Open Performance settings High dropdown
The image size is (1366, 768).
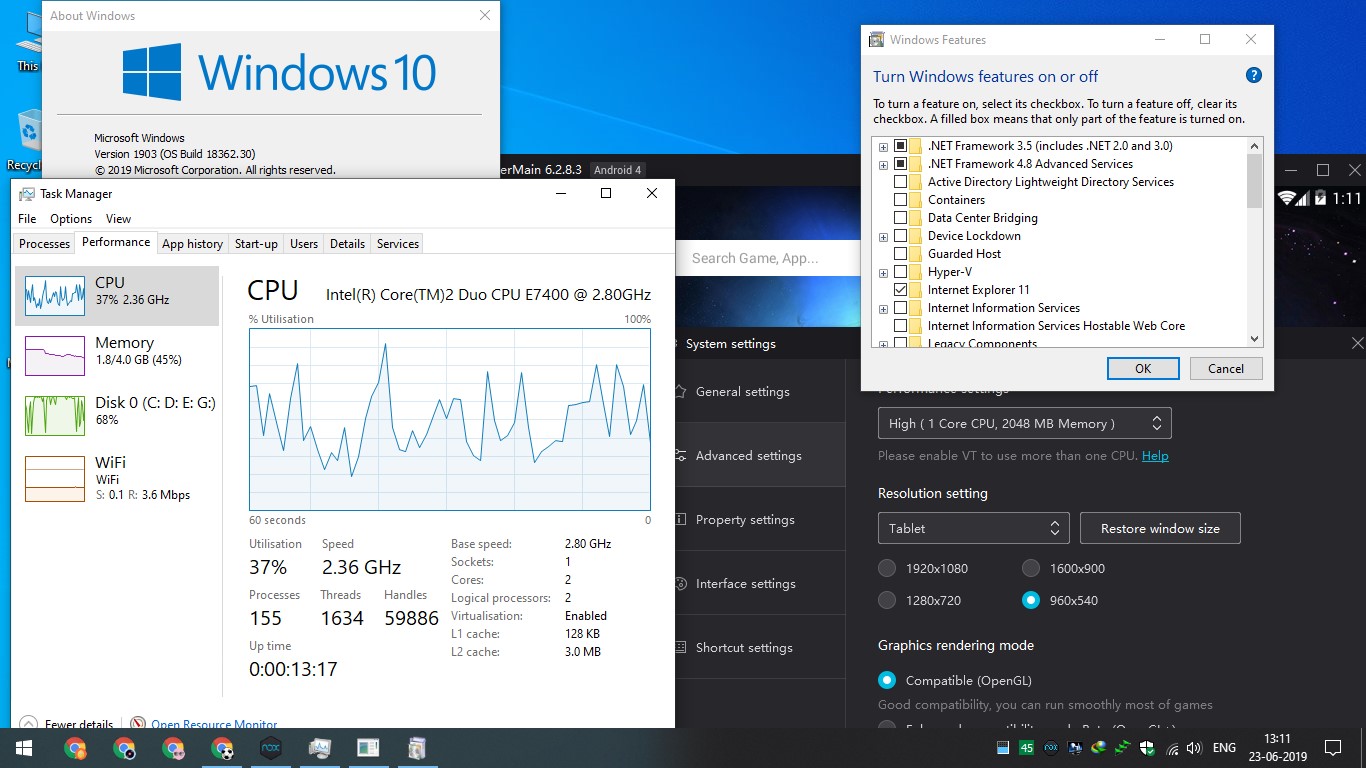click(x=1024, y=423)
